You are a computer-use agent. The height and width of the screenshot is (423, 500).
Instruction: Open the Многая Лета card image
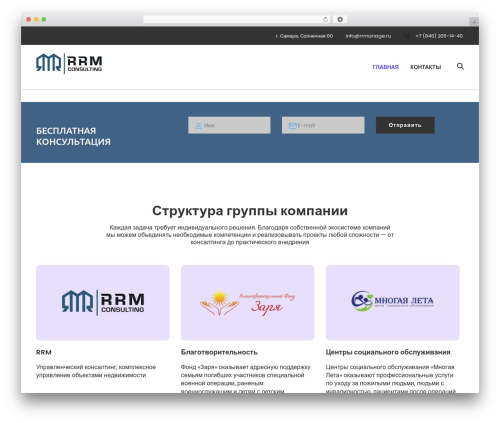(393, 303)
